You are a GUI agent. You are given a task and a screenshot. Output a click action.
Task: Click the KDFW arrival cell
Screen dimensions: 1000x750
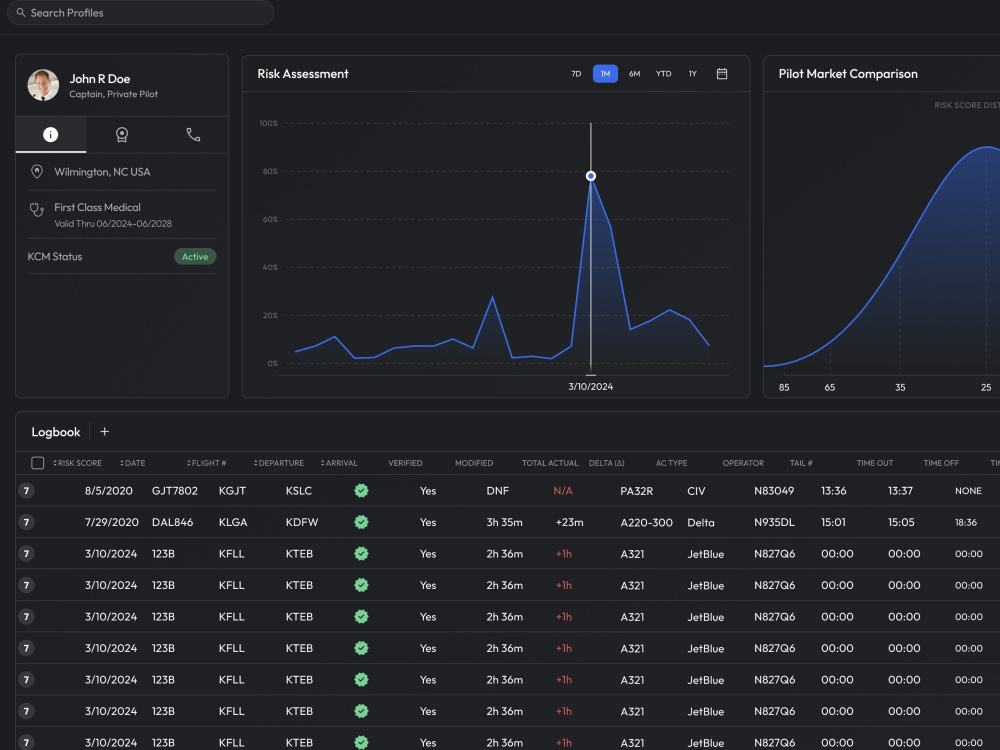(x=302, y=522)
